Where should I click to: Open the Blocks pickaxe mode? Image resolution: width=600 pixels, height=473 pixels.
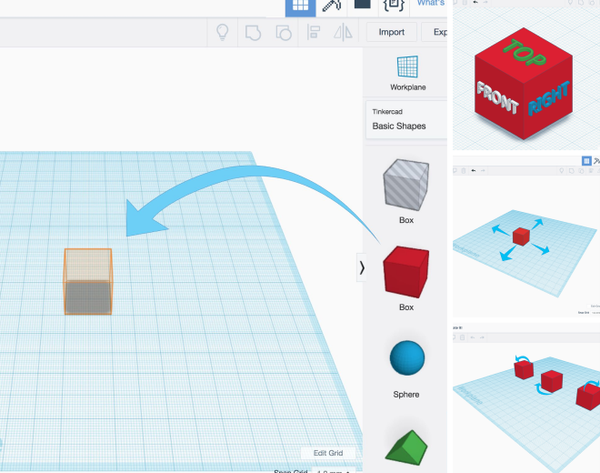(331, 7)
